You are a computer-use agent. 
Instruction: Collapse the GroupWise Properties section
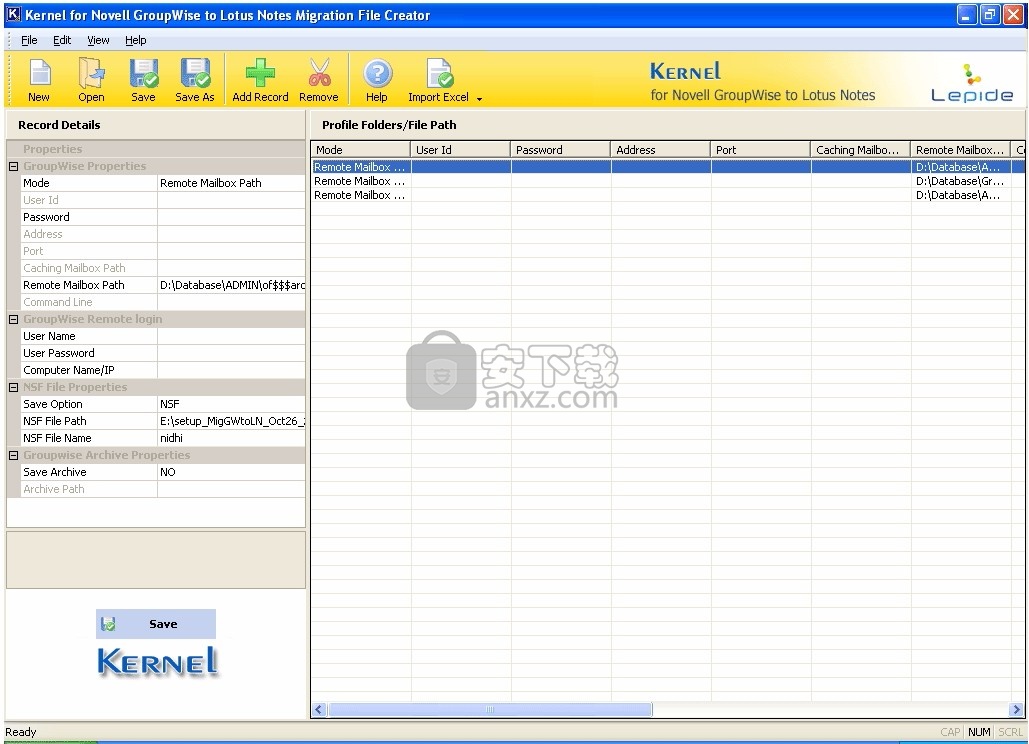pos(13,167)
